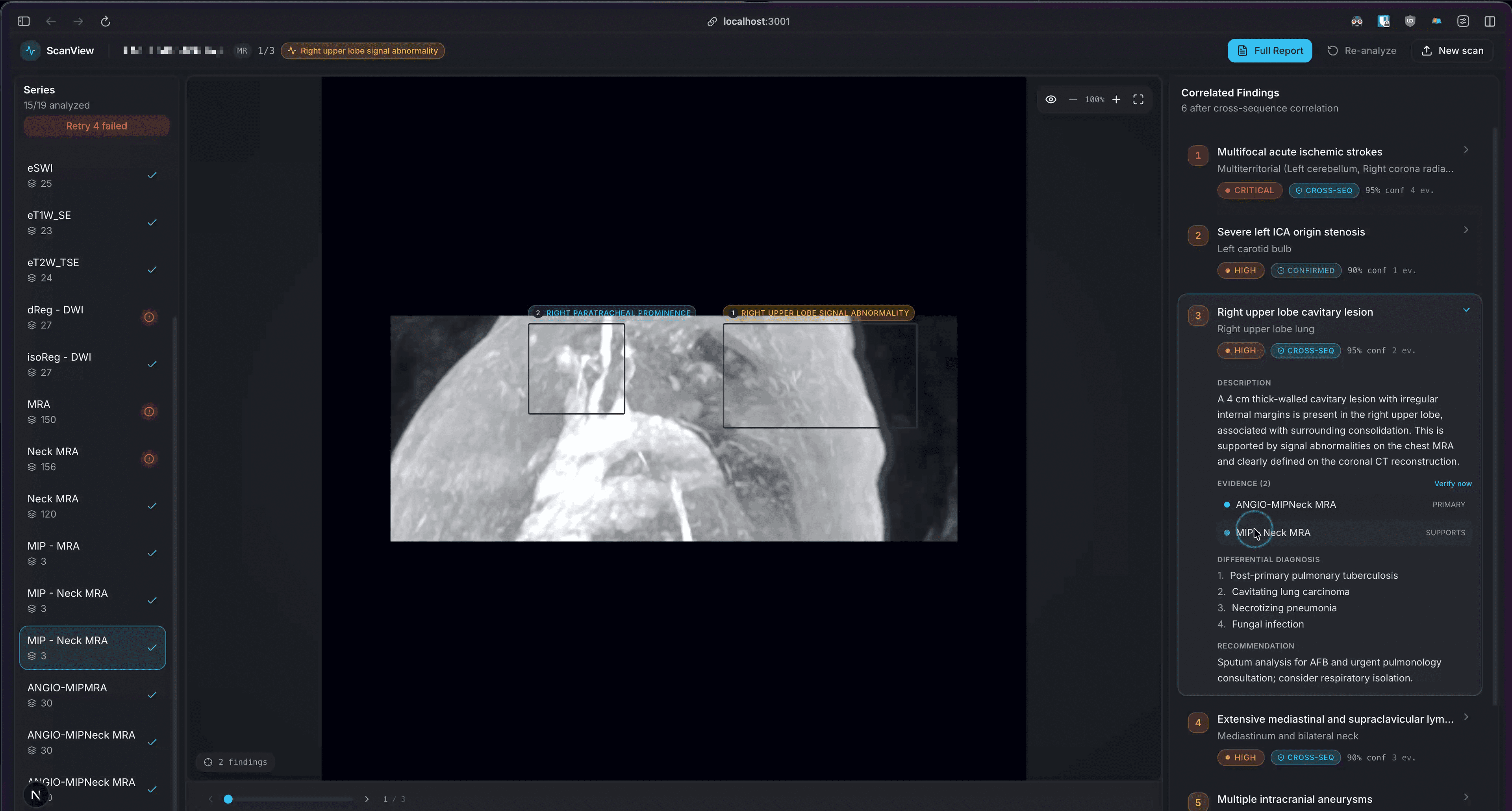Click Retry 4 failed button
The height and width of the screenshot is (811, 1512).
tap(96, 126)
